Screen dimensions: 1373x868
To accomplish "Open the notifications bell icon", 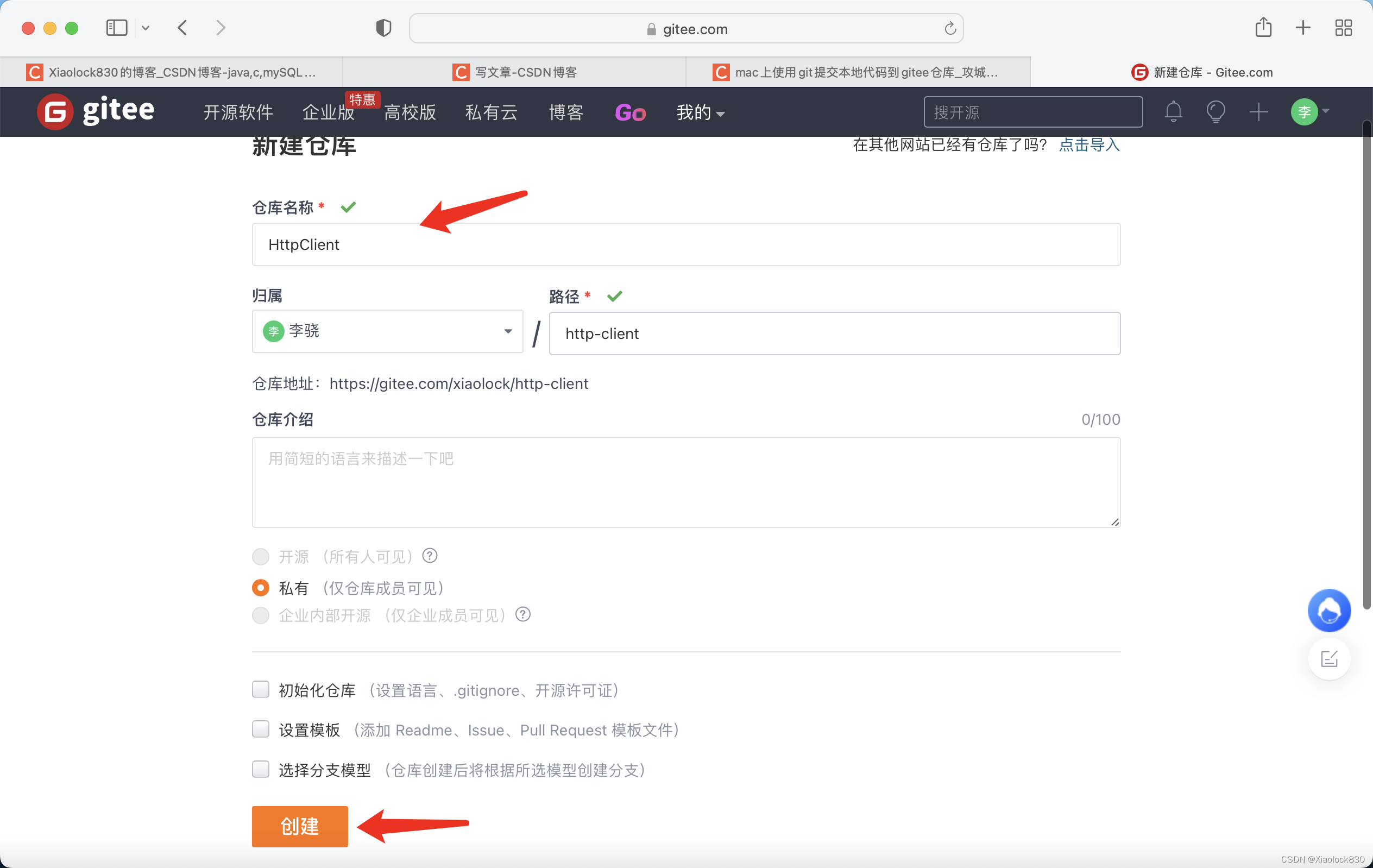I will coord(1173,111).
